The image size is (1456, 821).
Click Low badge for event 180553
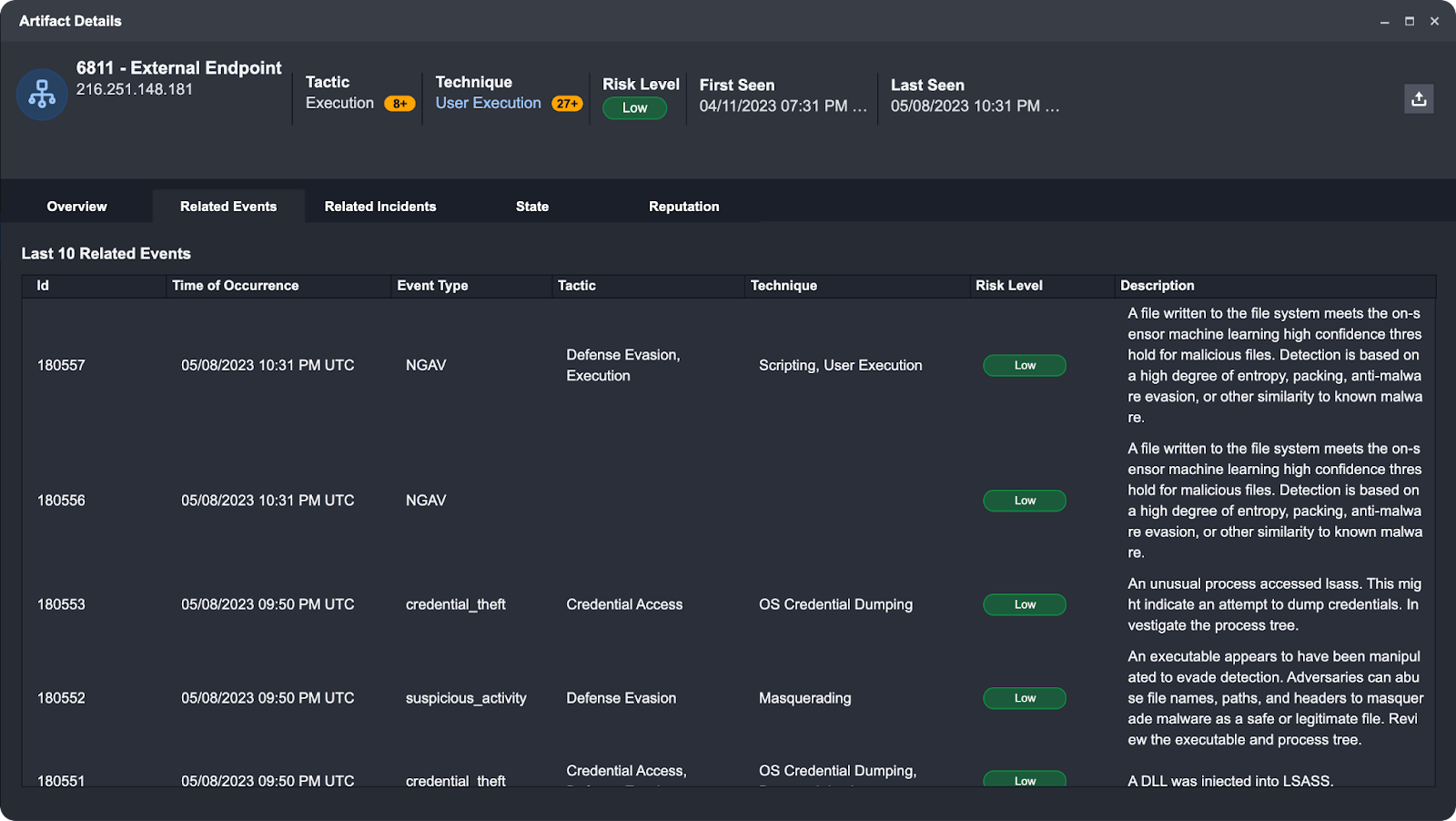[1024, 604]
